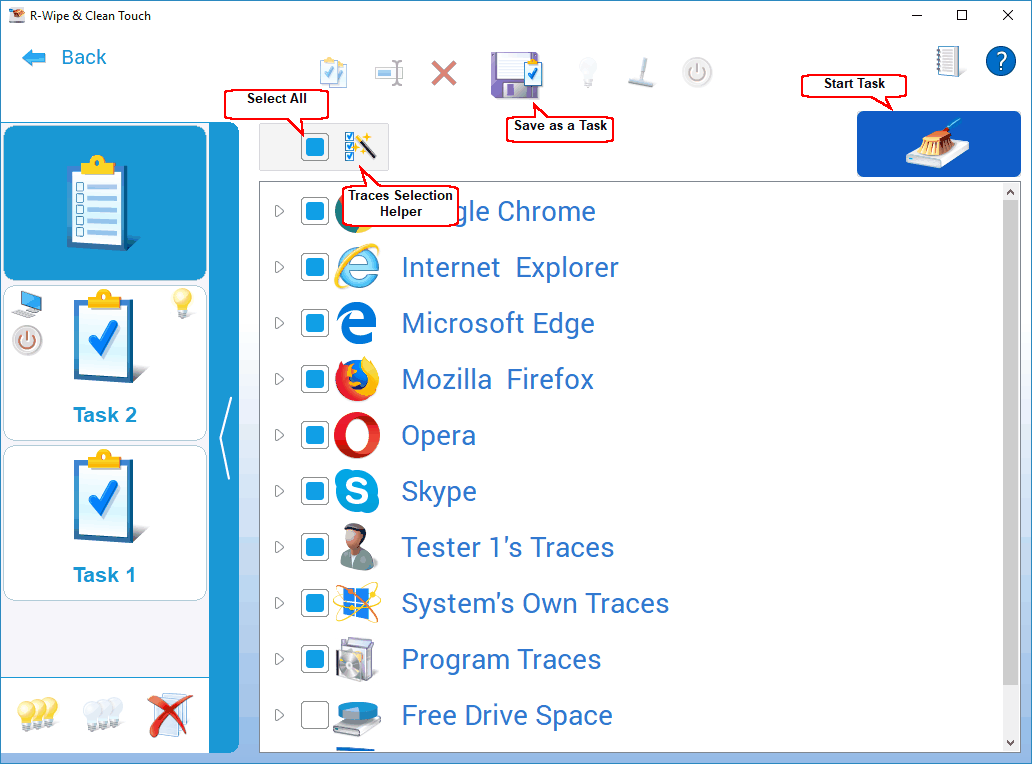Screen dimensions: 1032x764
Task: Expand the Tester 1's Traces node
Action: click(280, 547)
